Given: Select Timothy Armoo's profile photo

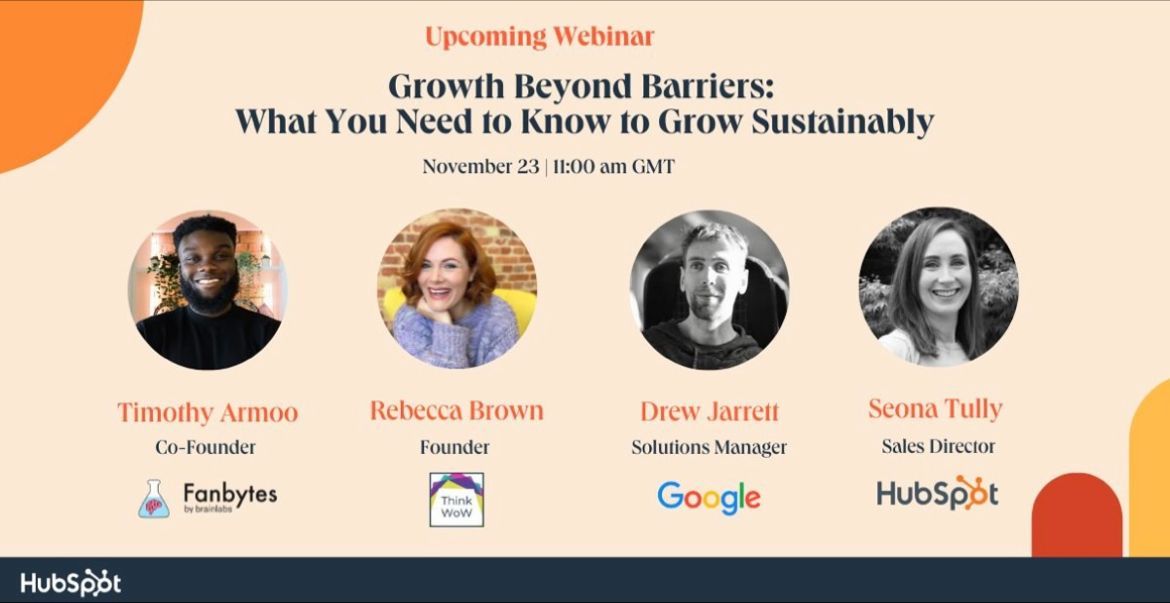Looking at the screenshot, I should tap(208, 290).
